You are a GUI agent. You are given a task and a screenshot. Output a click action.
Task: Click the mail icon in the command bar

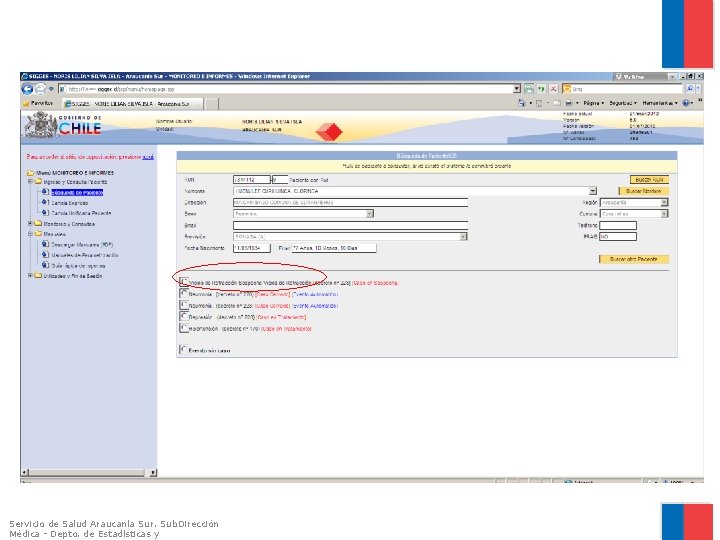pyautogui.click(x=557, y=103)
